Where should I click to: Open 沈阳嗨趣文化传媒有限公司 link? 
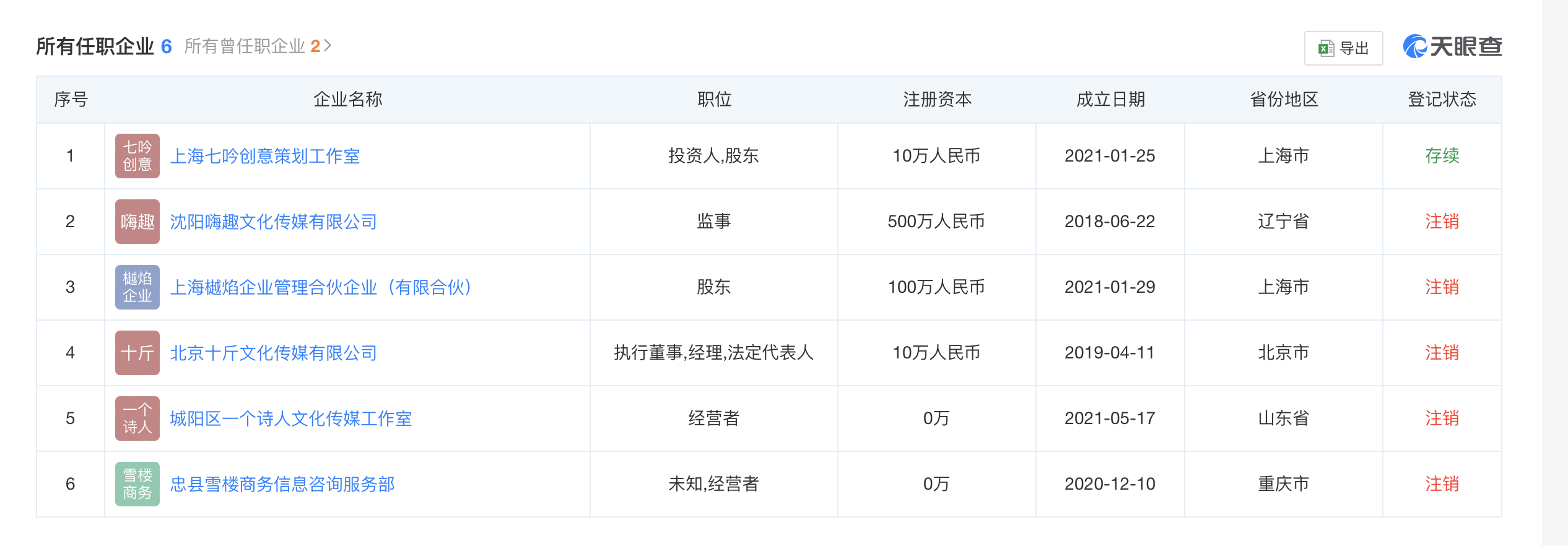274,222
